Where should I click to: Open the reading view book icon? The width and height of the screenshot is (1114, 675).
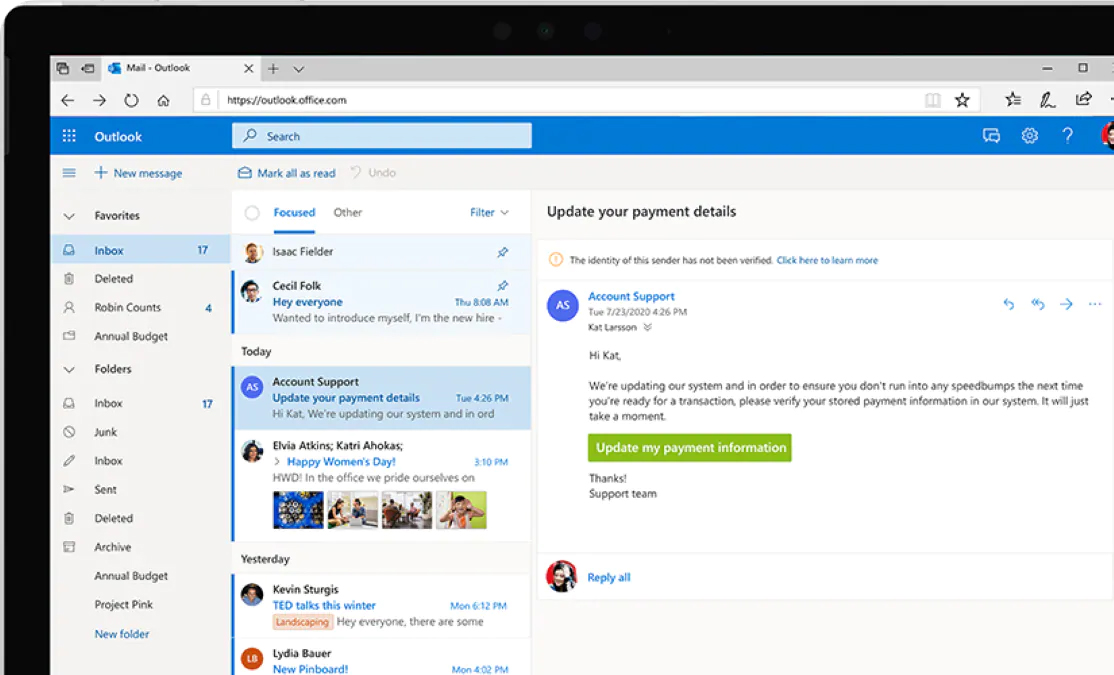pos(933,100)
